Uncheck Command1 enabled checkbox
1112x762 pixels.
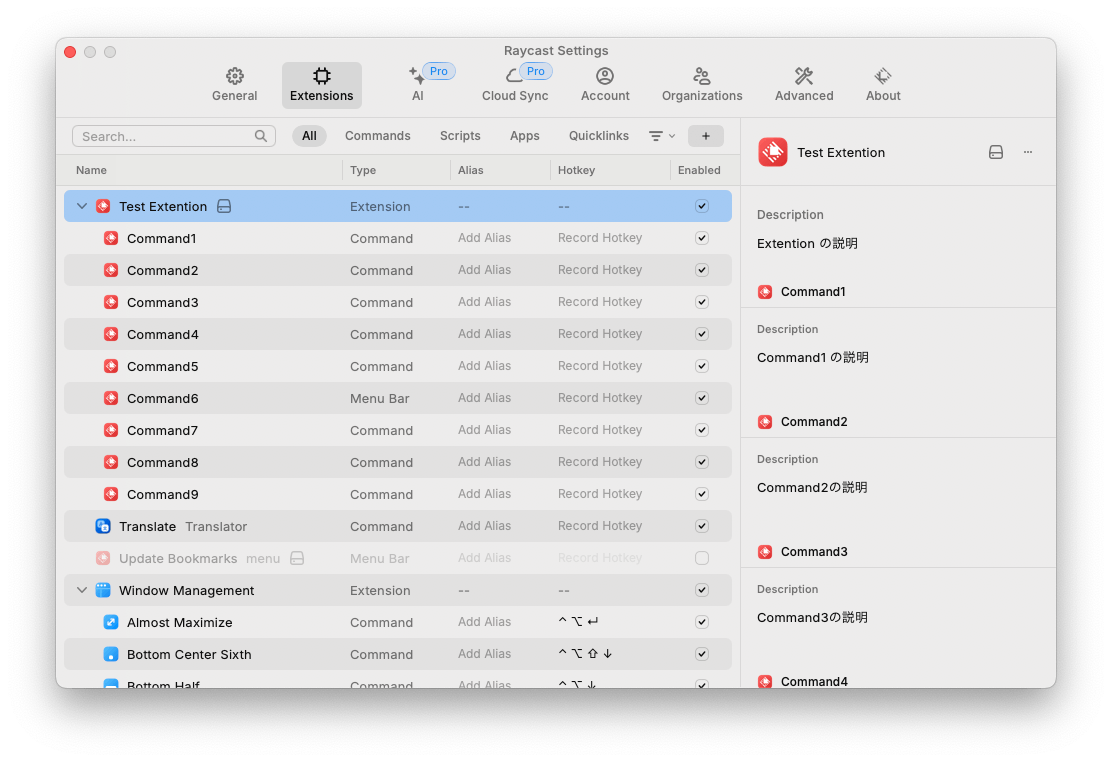coord(701,238)
